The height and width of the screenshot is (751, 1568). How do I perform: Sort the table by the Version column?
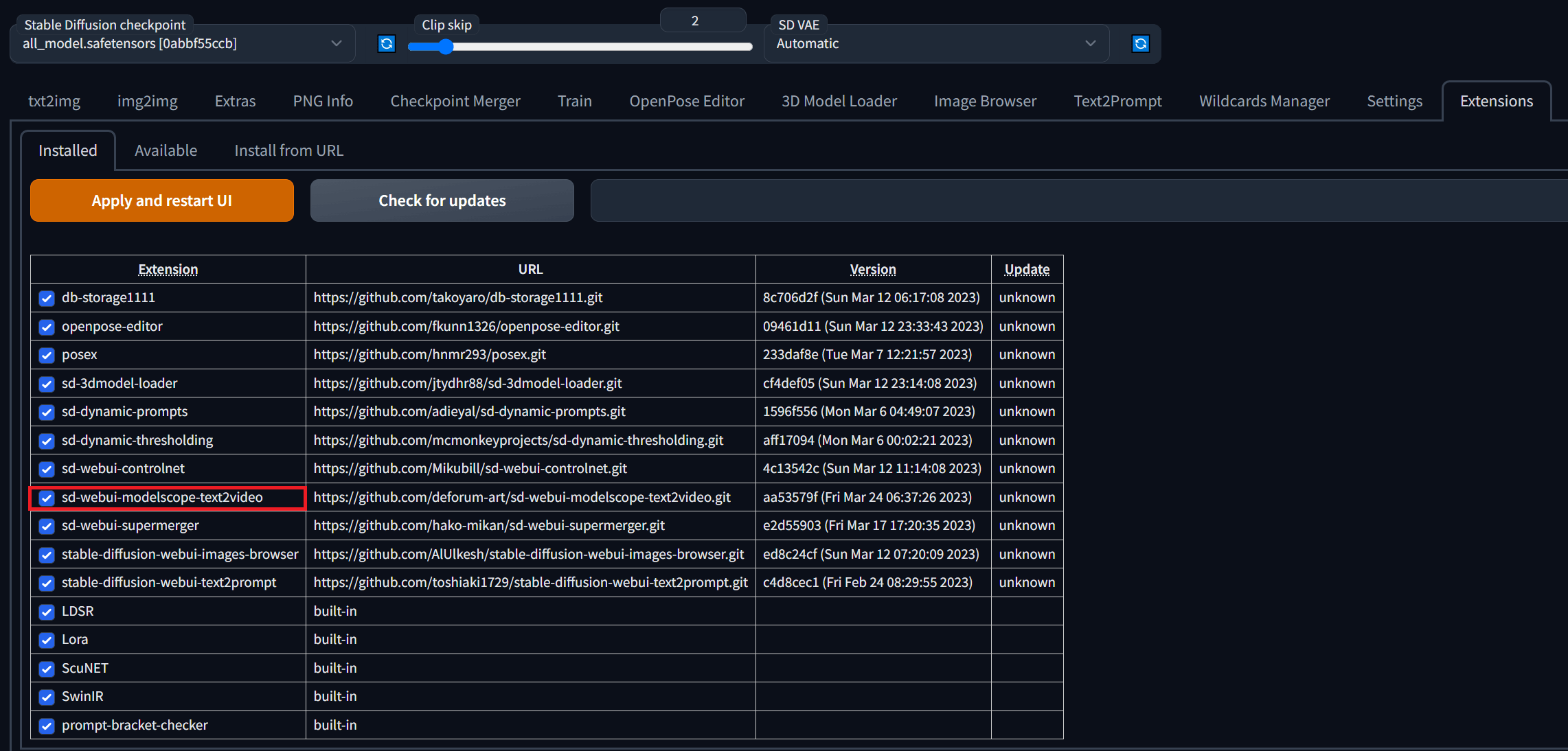tap(873, 269)
